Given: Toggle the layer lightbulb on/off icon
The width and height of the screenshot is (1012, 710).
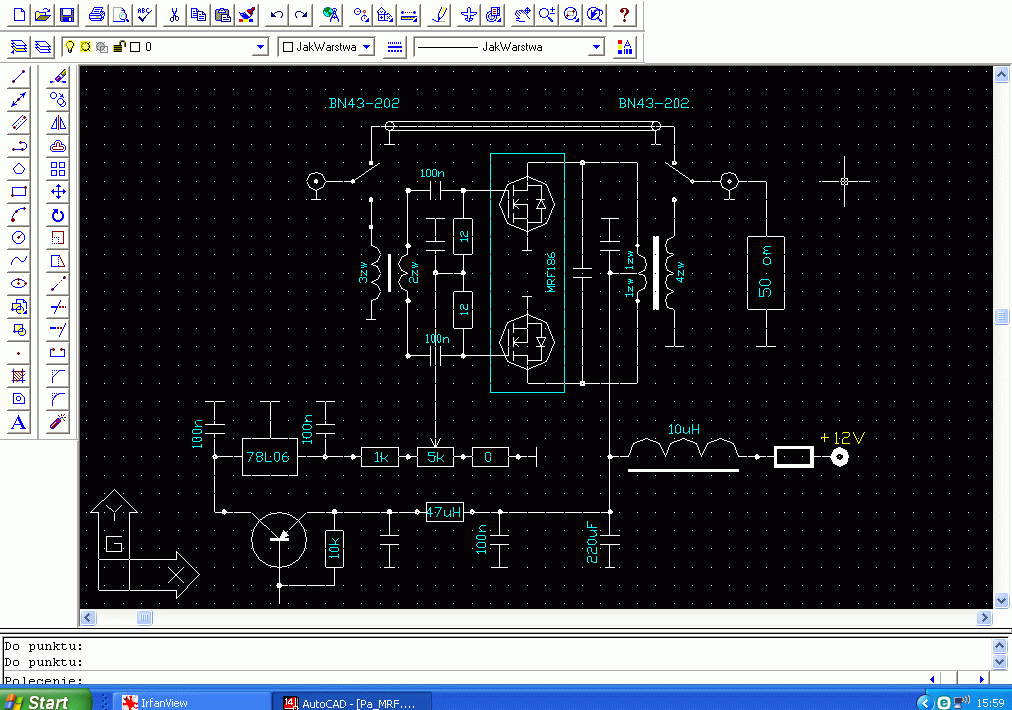Looking at the screenshot, I should pos(70,47).
